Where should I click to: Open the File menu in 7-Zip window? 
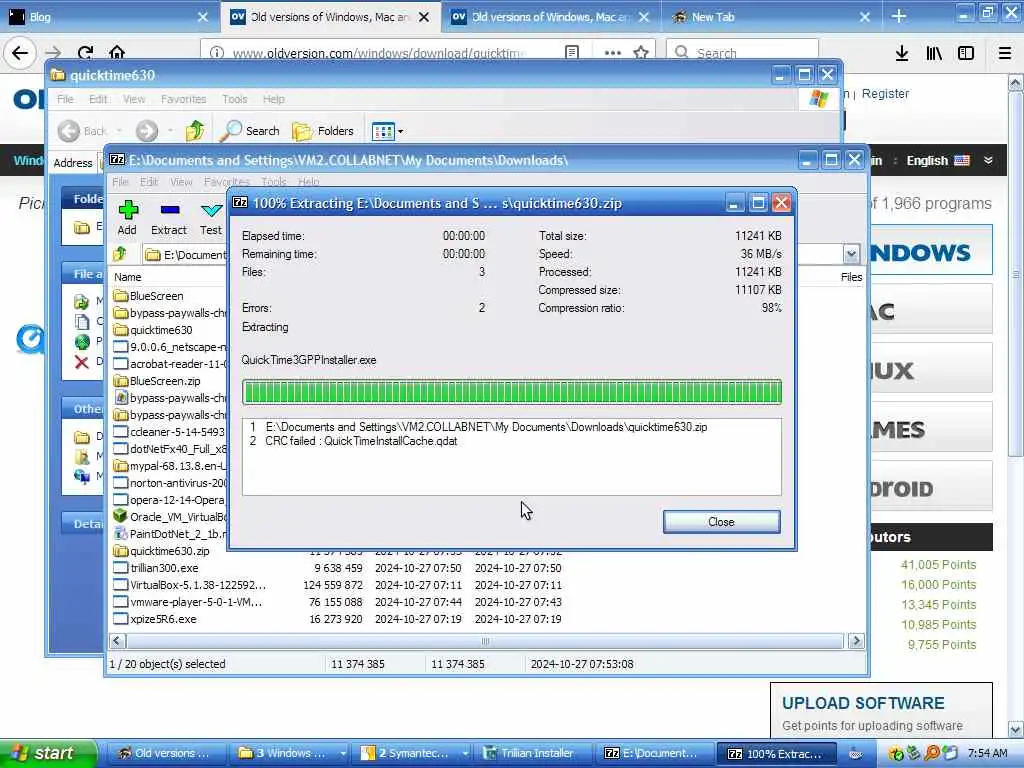point(120,182)
